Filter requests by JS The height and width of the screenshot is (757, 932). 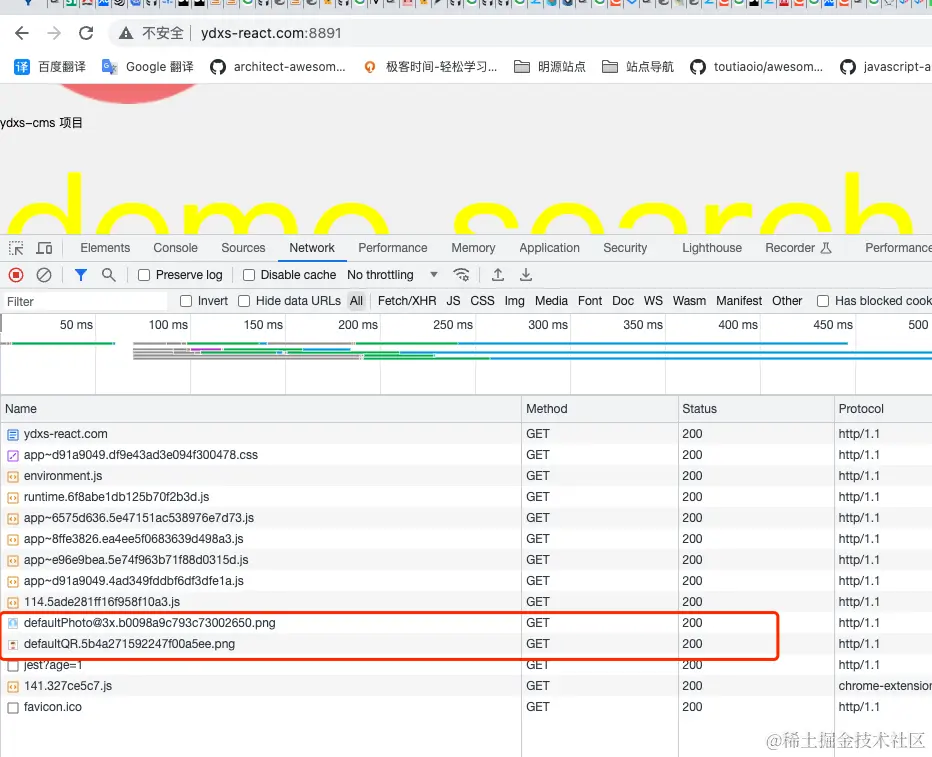pyautogui.click(x=454, y=301)
